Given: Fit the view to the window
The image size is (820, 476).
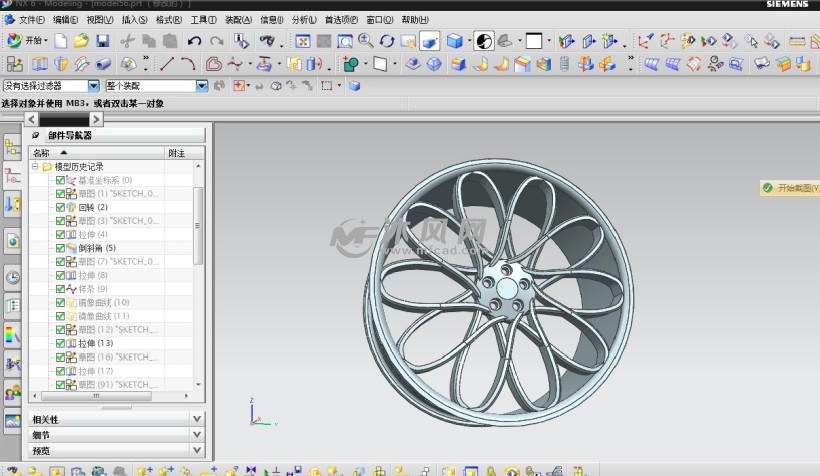Looking at the screenshot, I should click(303, 41).
